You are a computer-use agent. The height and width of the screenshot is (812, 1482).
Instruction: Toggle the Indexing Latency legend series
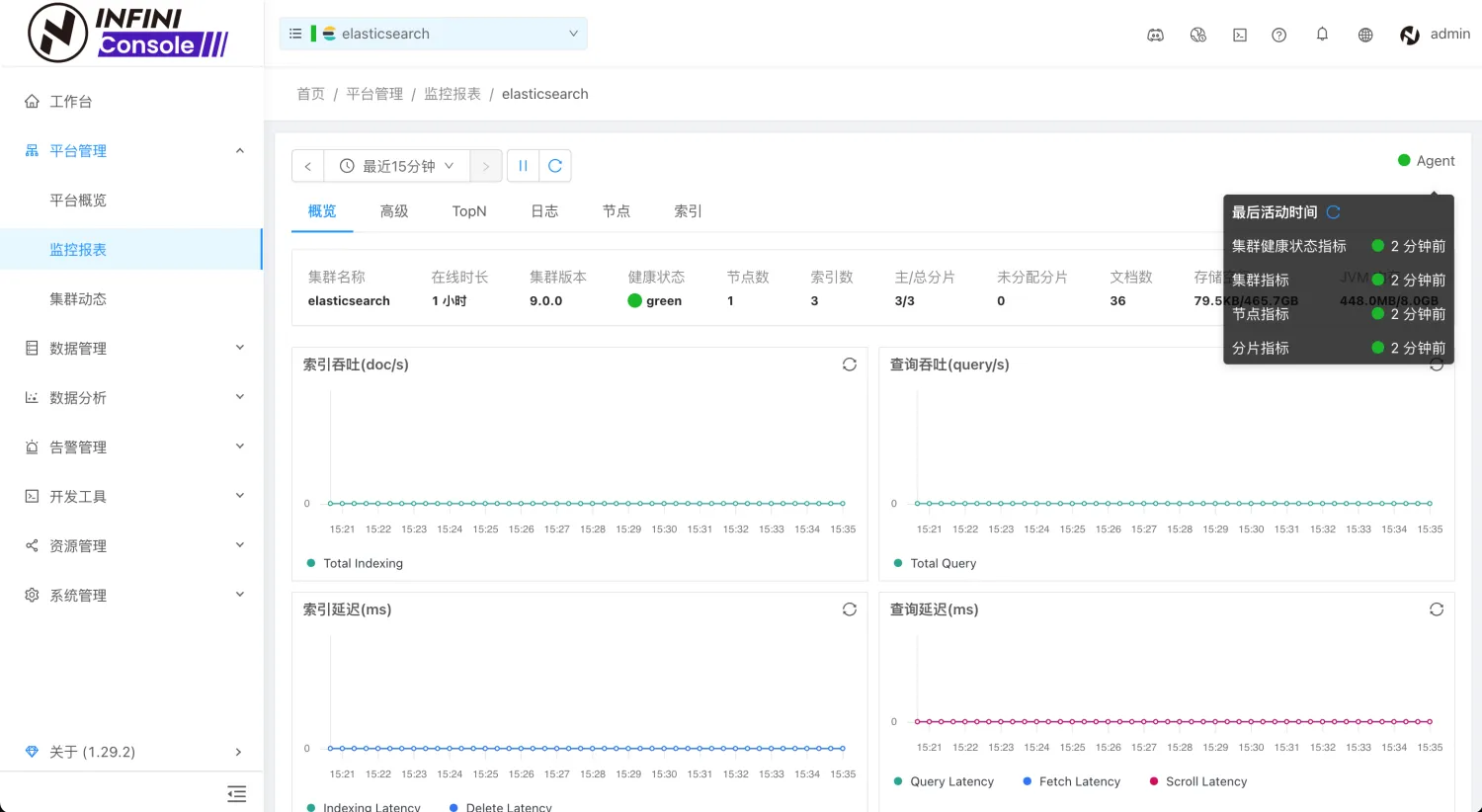[364, 807]
